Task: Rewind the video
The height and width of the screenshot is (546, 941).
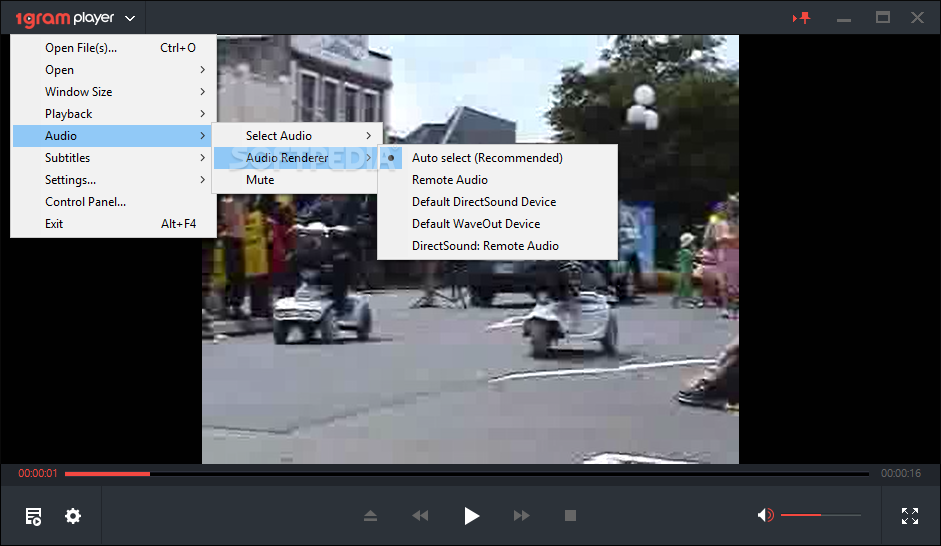Action: [x=420, y=515]
